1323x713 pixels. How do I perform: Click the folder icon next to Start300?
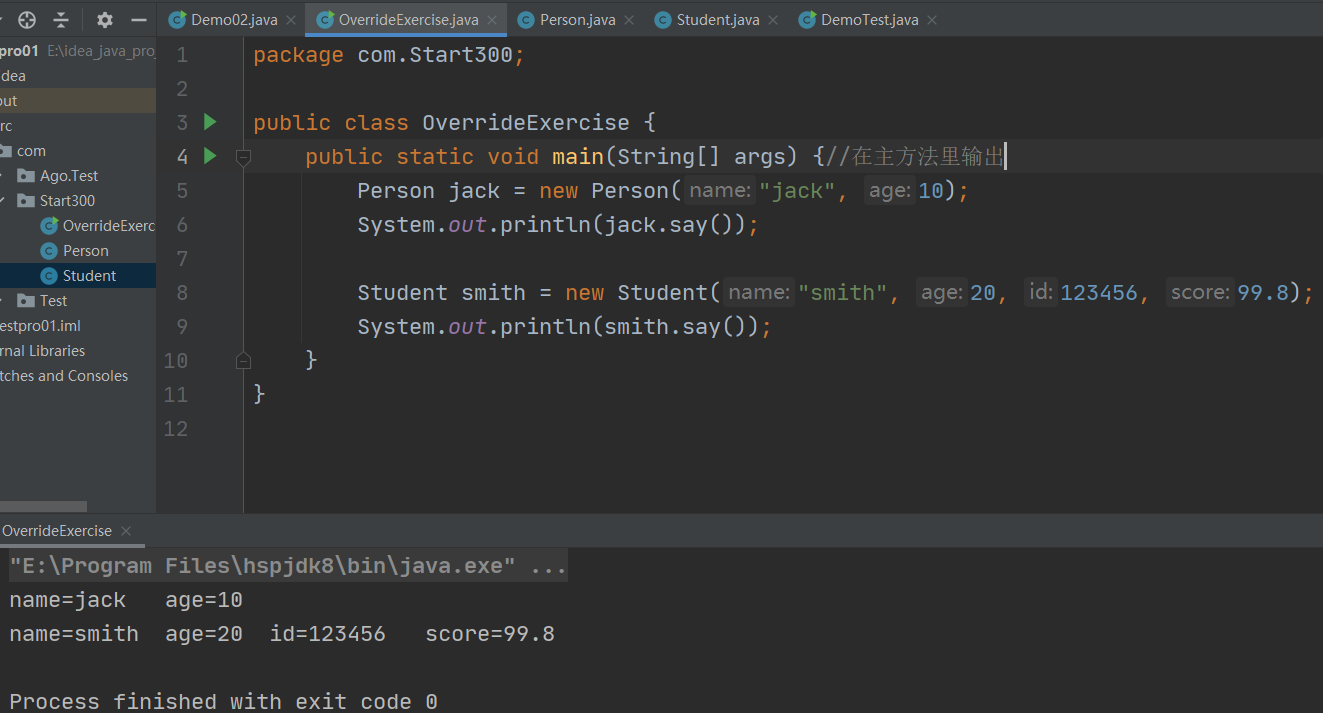(26, 201)
